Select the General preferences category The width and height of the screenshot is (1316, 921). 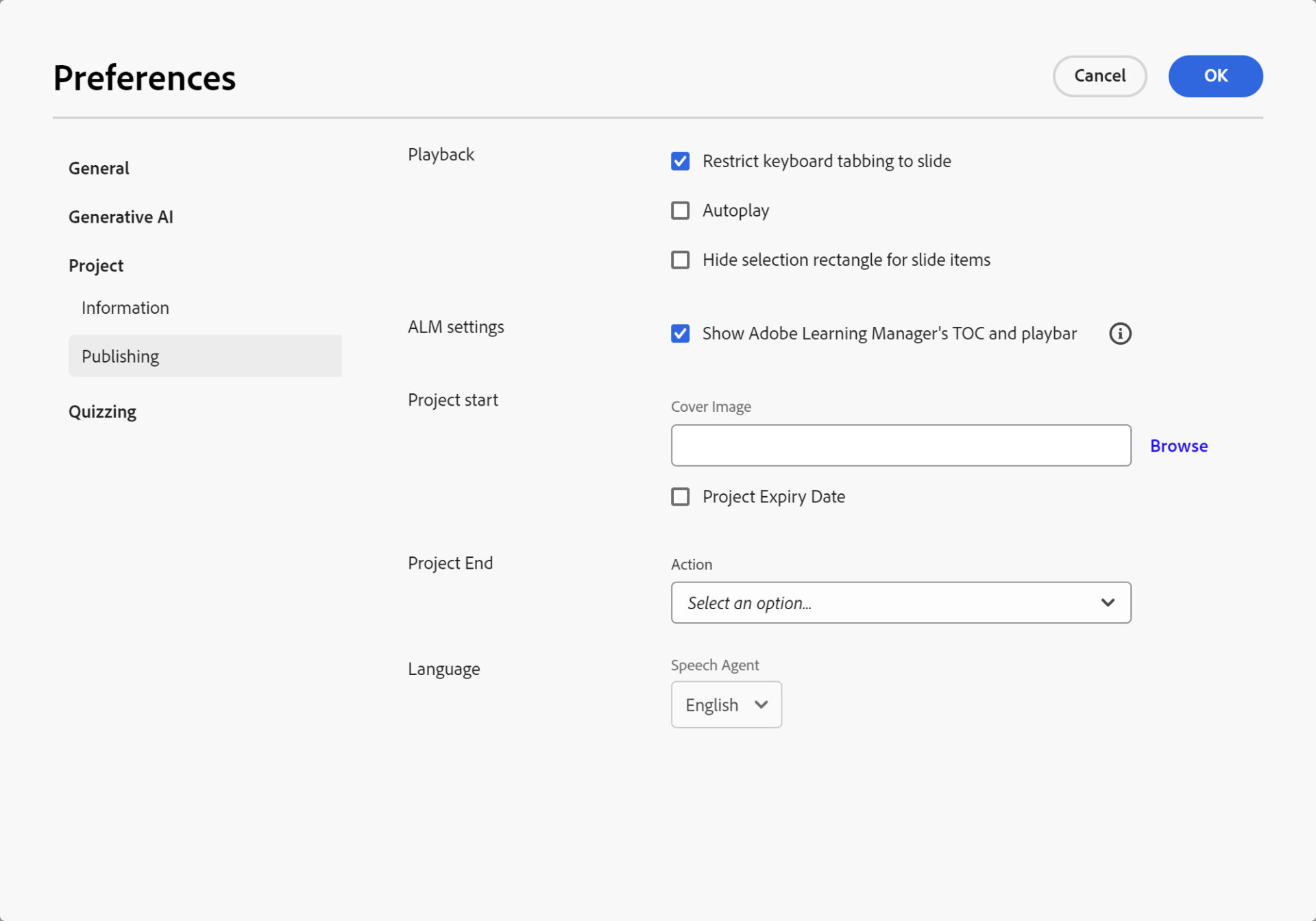(99, 169)
